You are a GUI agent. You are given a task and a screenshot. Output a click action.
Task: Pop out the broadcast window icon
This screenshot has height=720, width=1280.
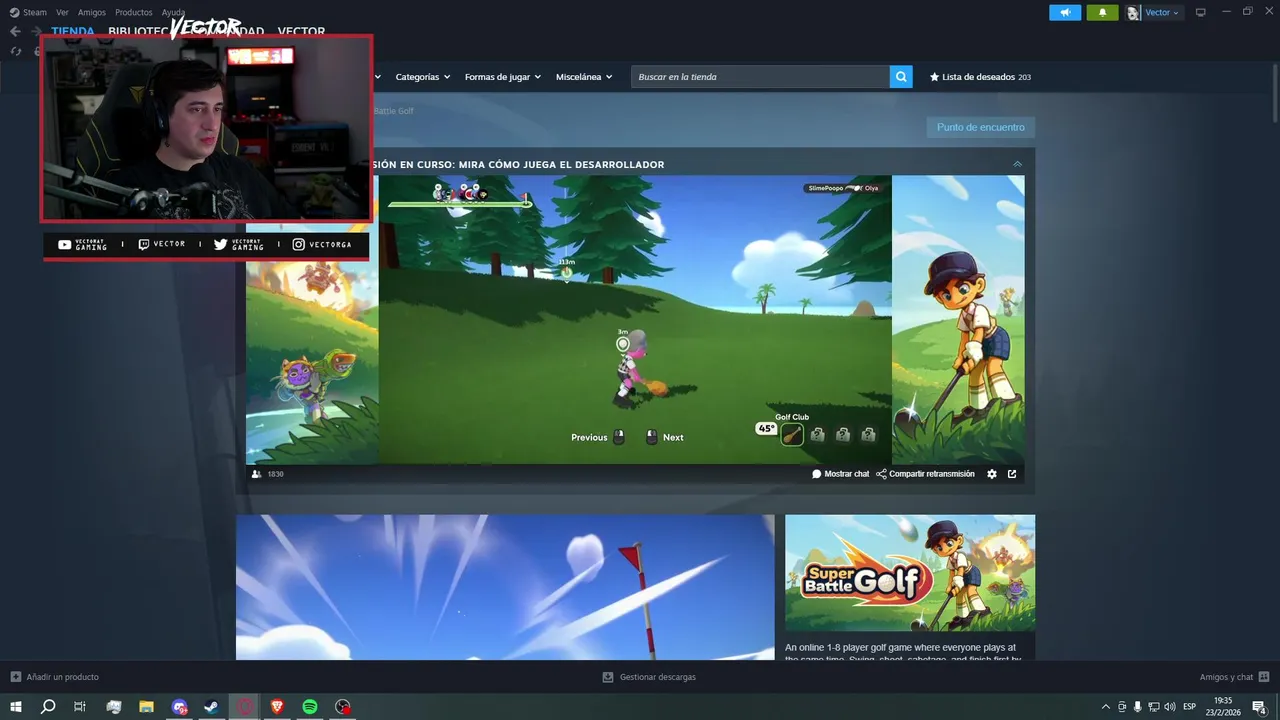coord(1012,474)
